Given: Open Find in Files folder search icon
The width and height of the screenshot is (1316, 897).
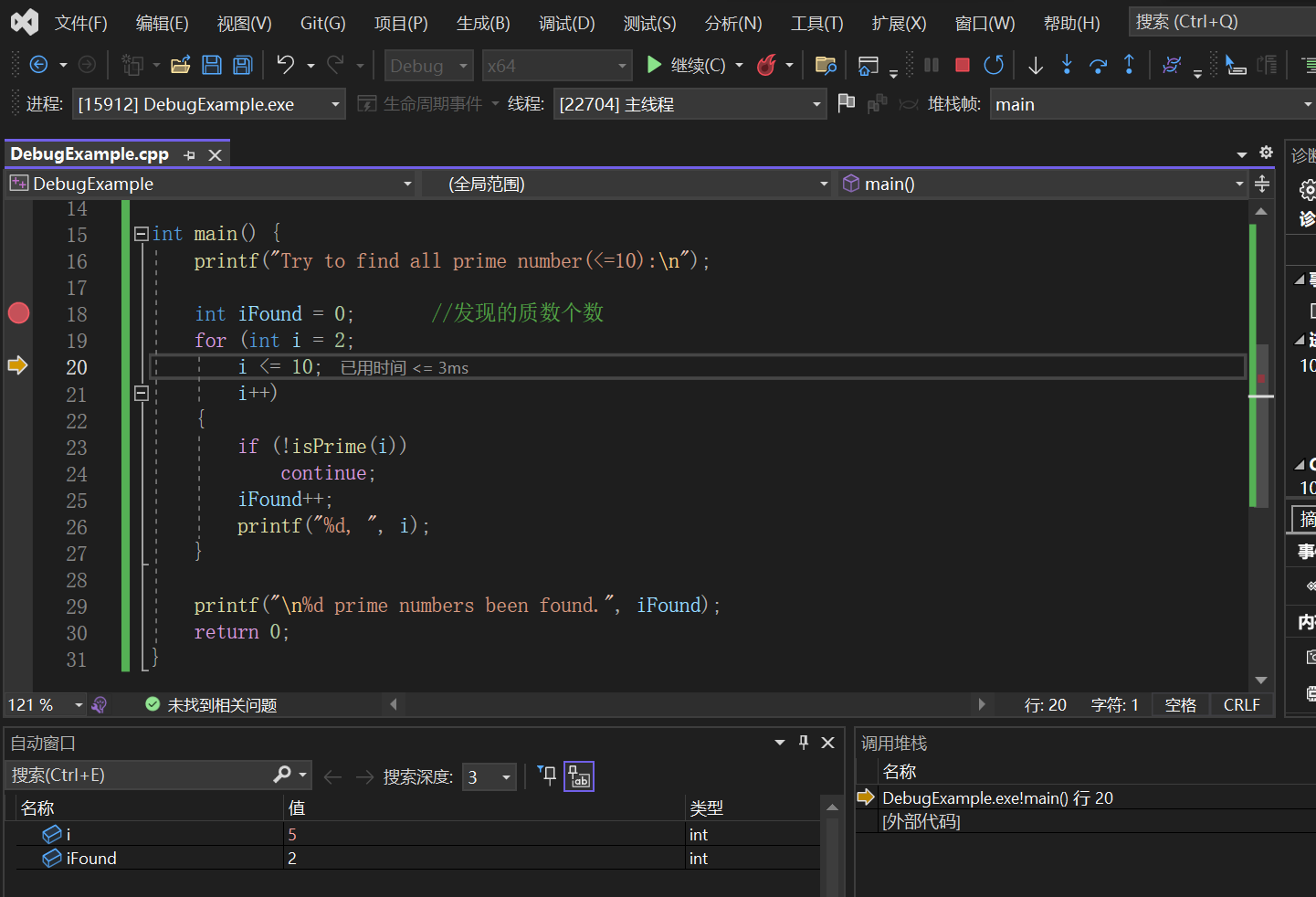Looking at the screenshot, I should click(x=826, y=65).
